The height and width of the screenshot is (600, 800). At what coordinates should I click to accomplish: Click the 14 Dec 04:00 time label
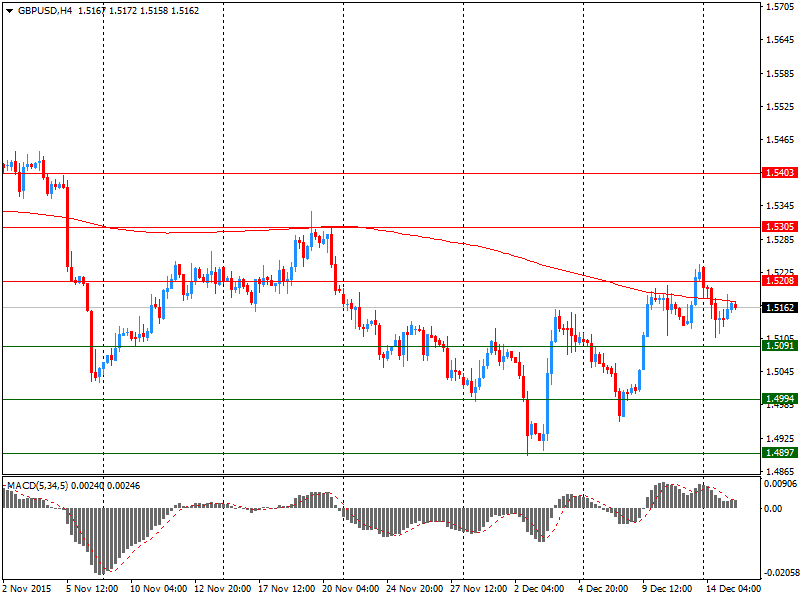(733, 589)
